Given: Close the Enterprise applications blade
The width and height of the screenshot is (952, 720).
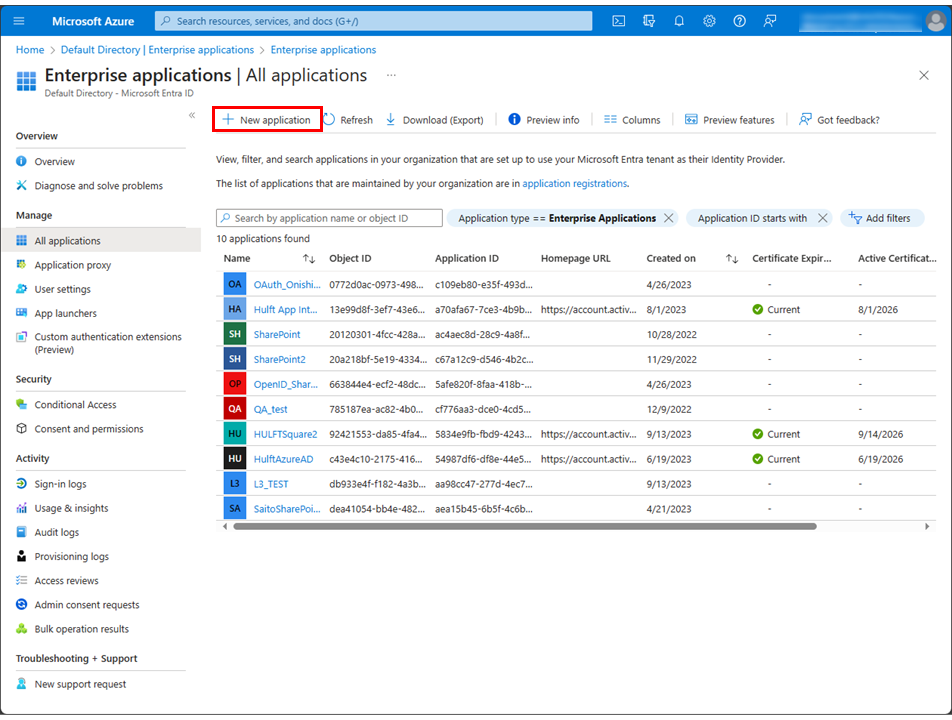Looking at the screenshot, I should click(923, 75).
